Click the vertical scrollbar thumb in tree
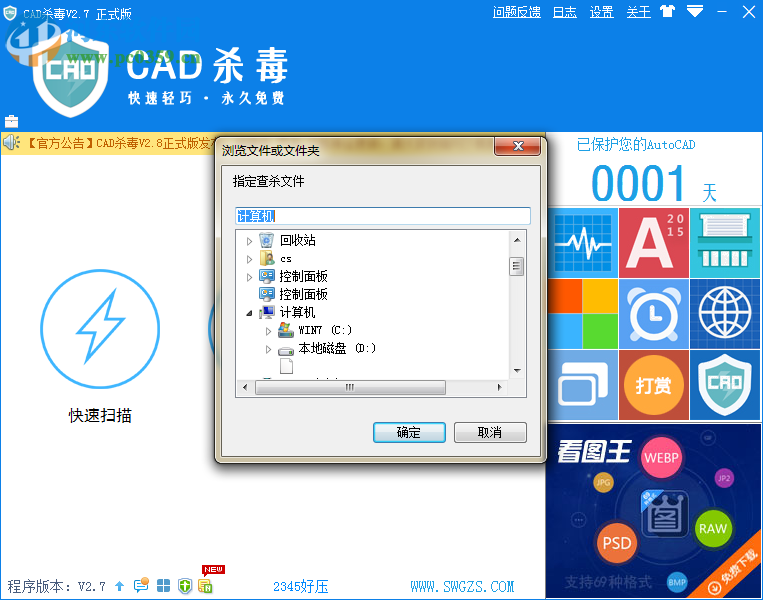The image size is (763, 600). point(517,266)
